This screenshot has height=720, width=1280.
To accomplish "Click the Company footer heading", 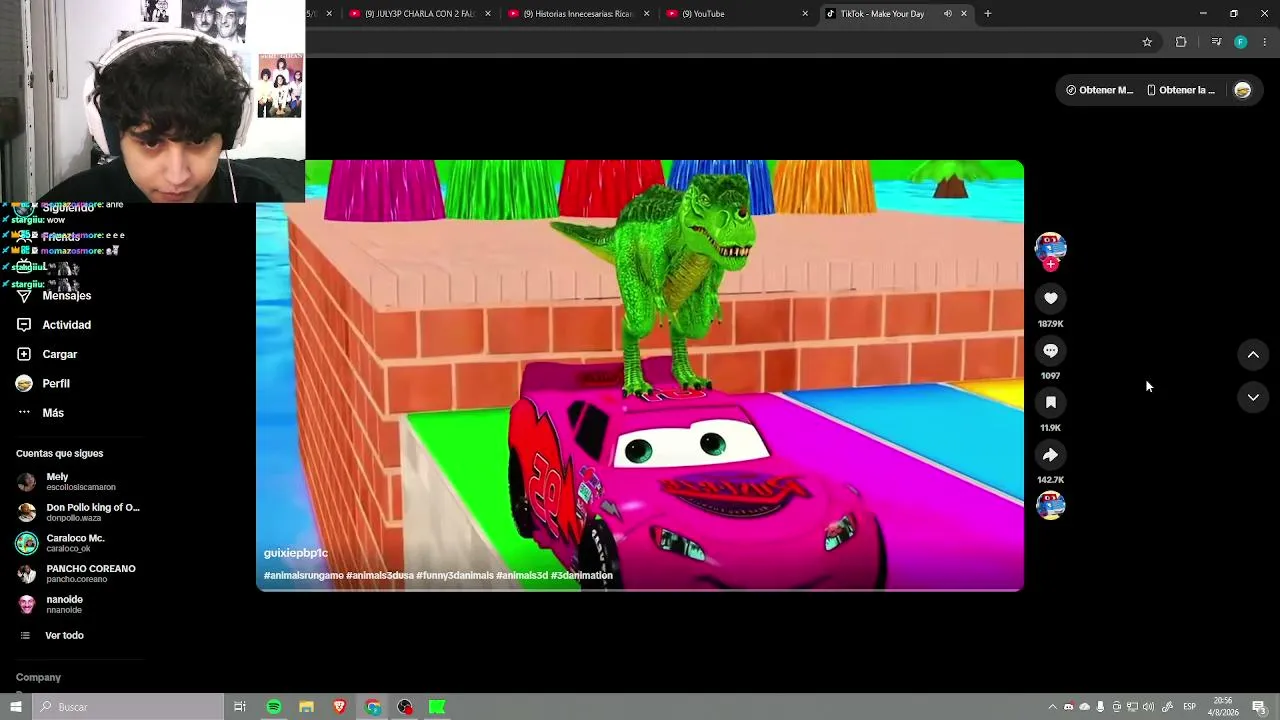I will pos(38,678).
